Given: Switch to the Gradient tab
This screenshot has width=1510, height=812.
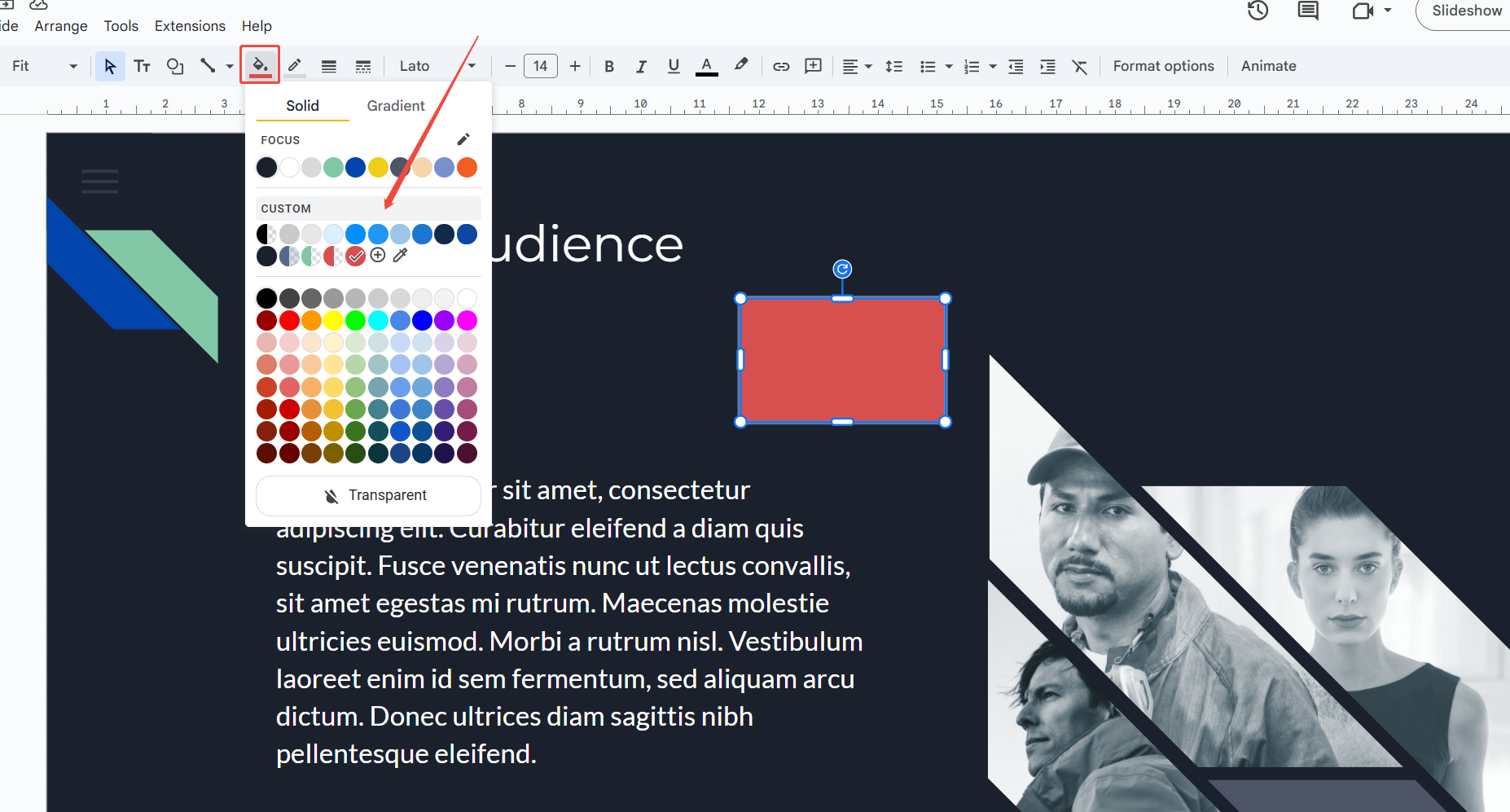Looking at the screenshot, I should (x=396, y=105).
